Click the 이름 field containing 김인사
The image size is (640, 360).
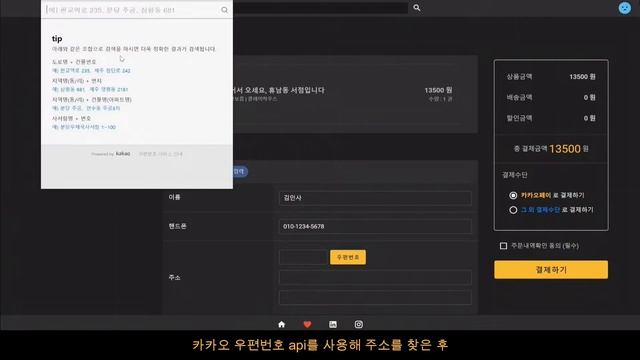point(375,198)
